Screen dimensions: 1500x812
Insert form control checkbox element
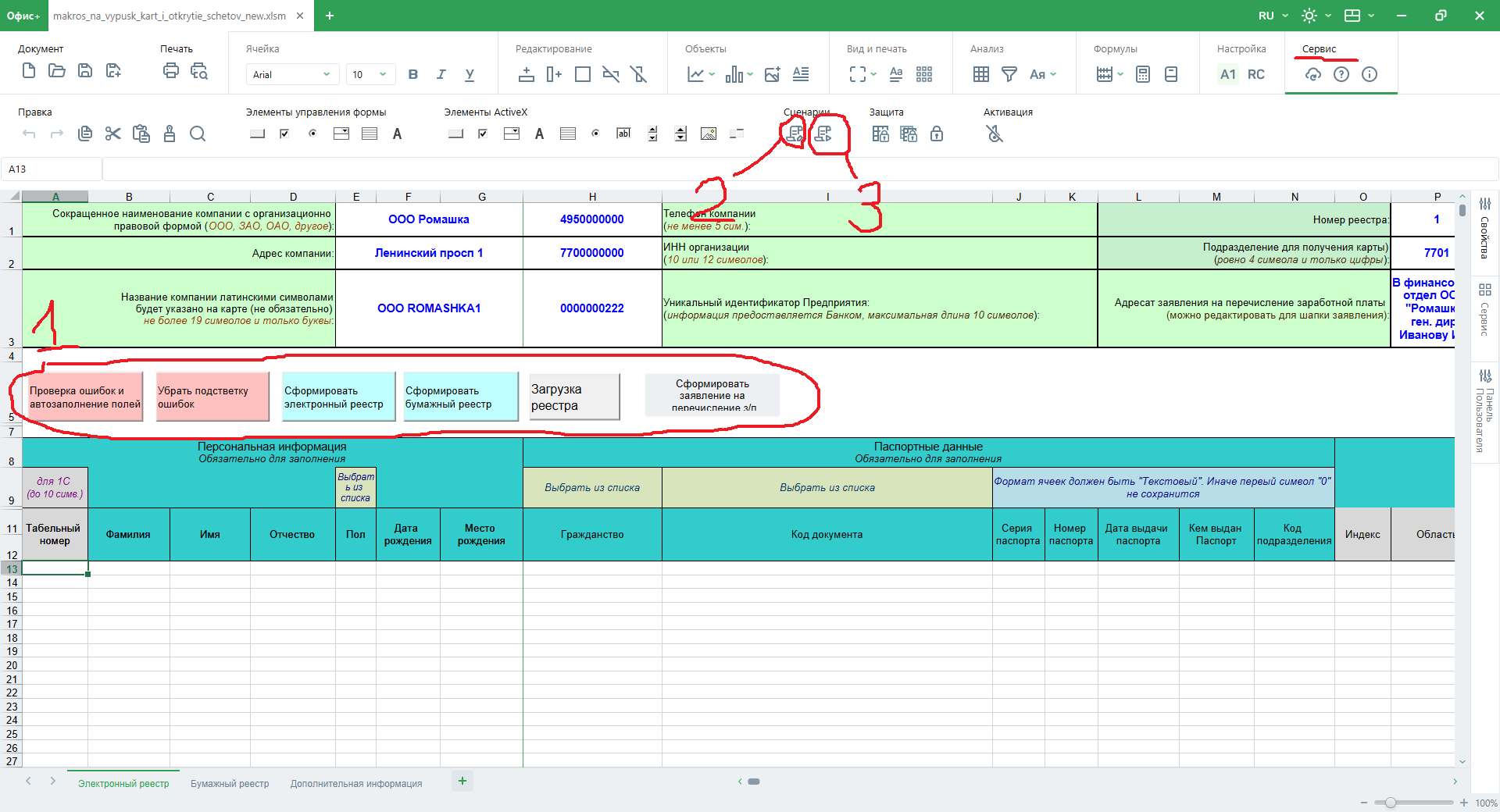coord(284,134)
